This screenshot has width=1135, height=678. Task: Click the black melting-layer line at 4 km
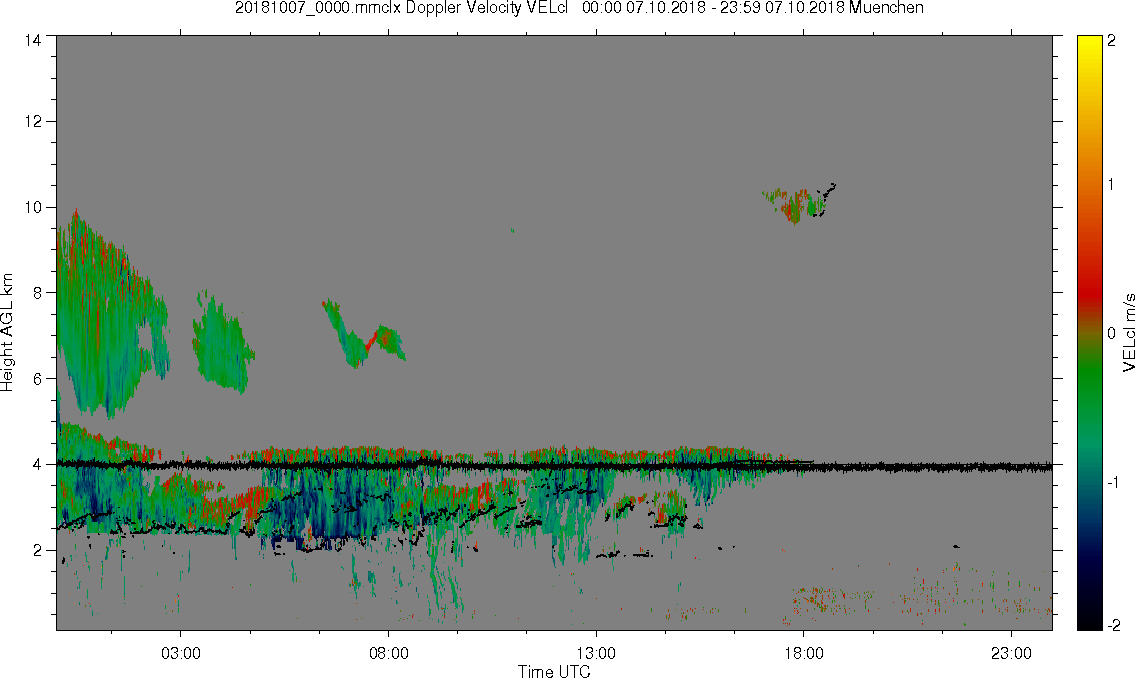(554, 466)
